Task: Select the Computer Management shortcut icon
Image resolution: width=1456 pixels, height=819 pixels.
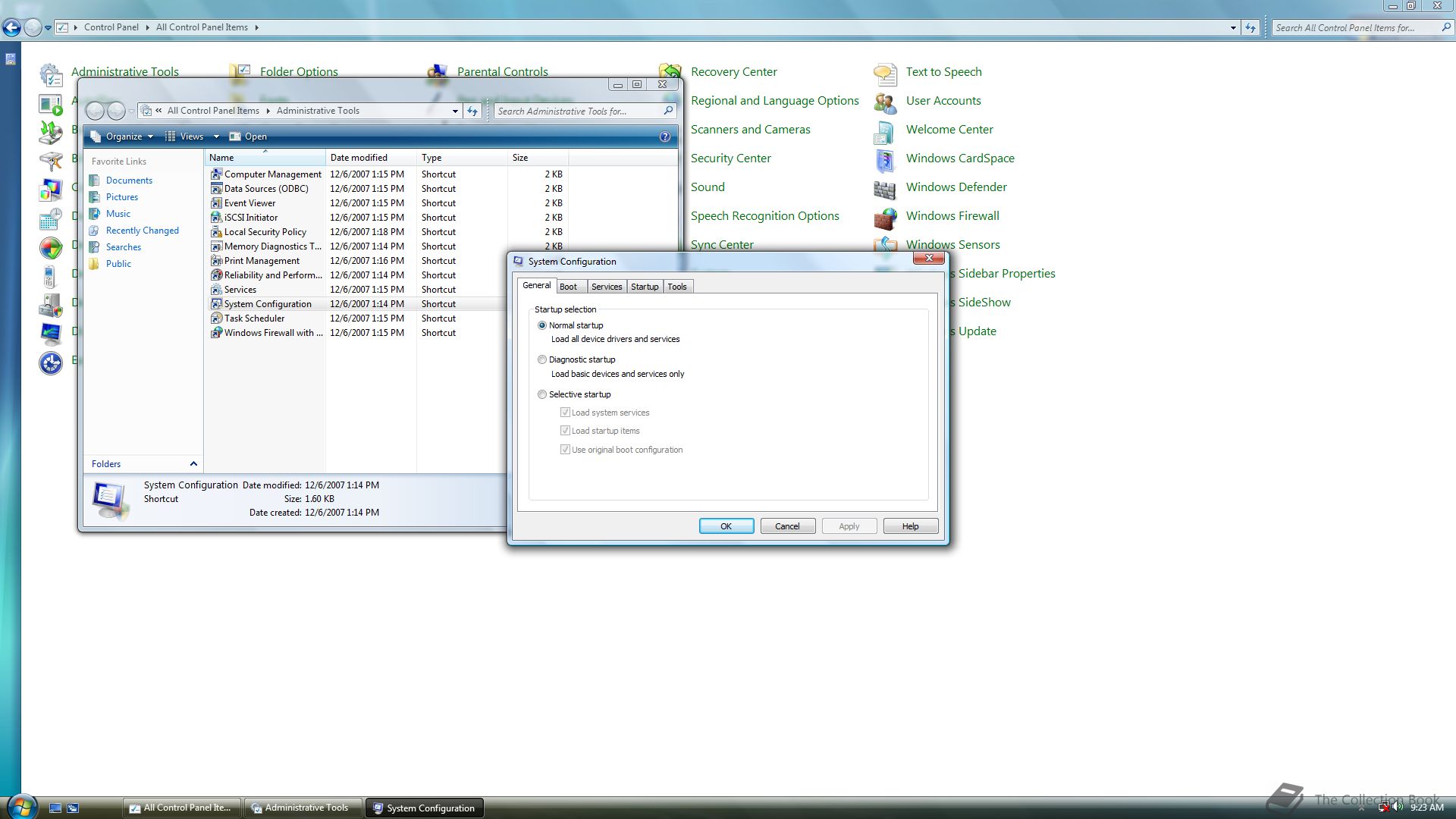Action: [216, 174]
